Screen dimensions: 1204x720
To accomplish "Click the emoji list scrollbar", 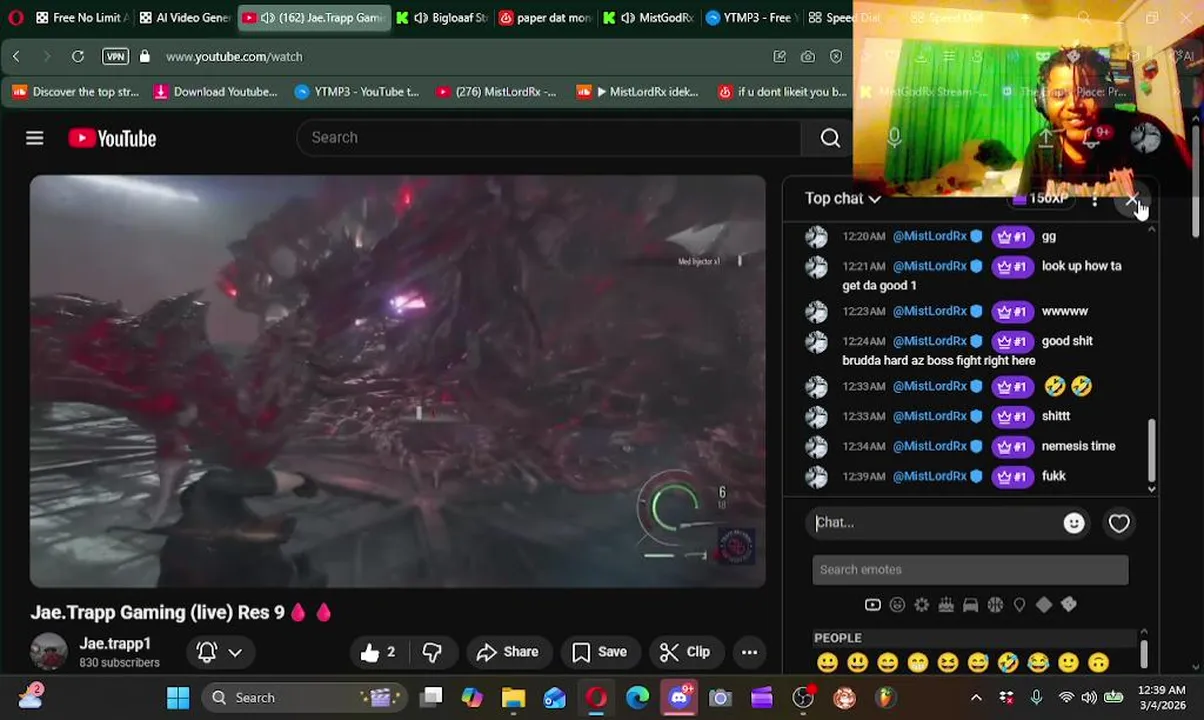I will pos(1143,654).
